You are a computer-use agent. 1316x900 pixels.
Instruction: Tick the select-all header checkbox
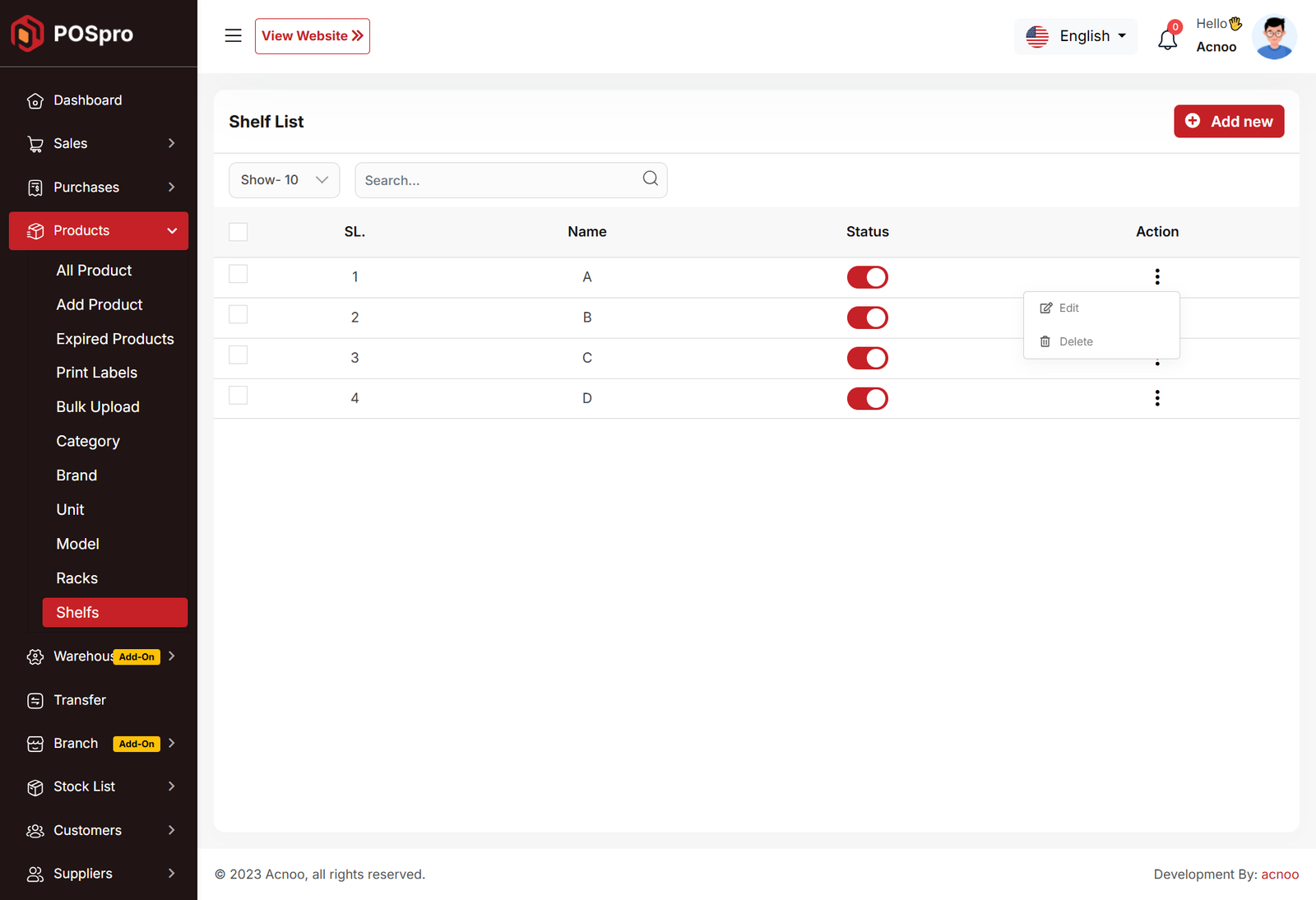239,232
